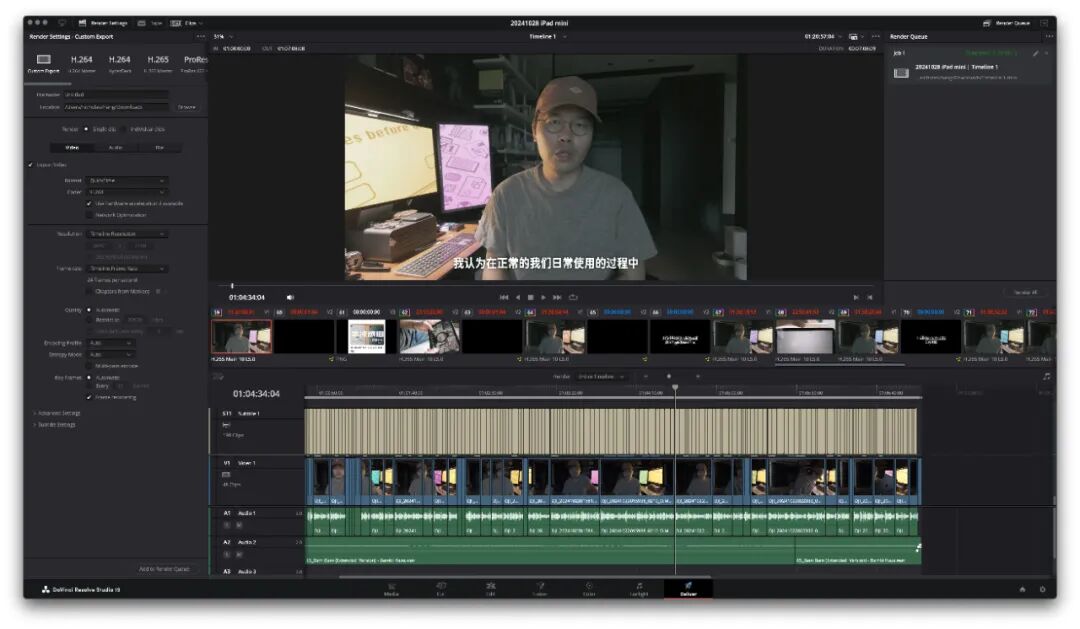Expand the Subtitle Settings section

pyautogui.click(x=56, y=425)
